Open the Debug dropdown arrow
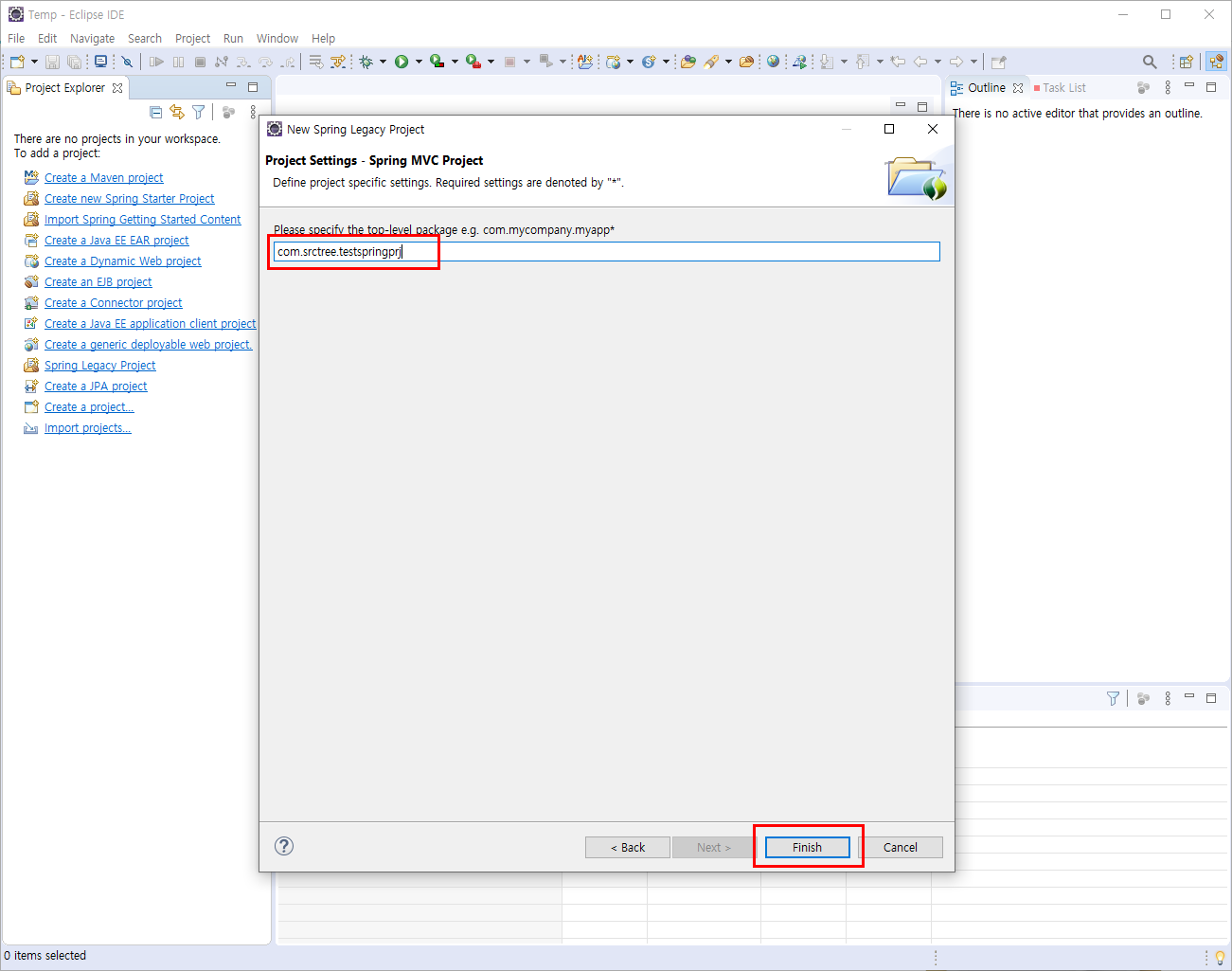Viewport: 1232px width, 971px height. click(384, 62)
